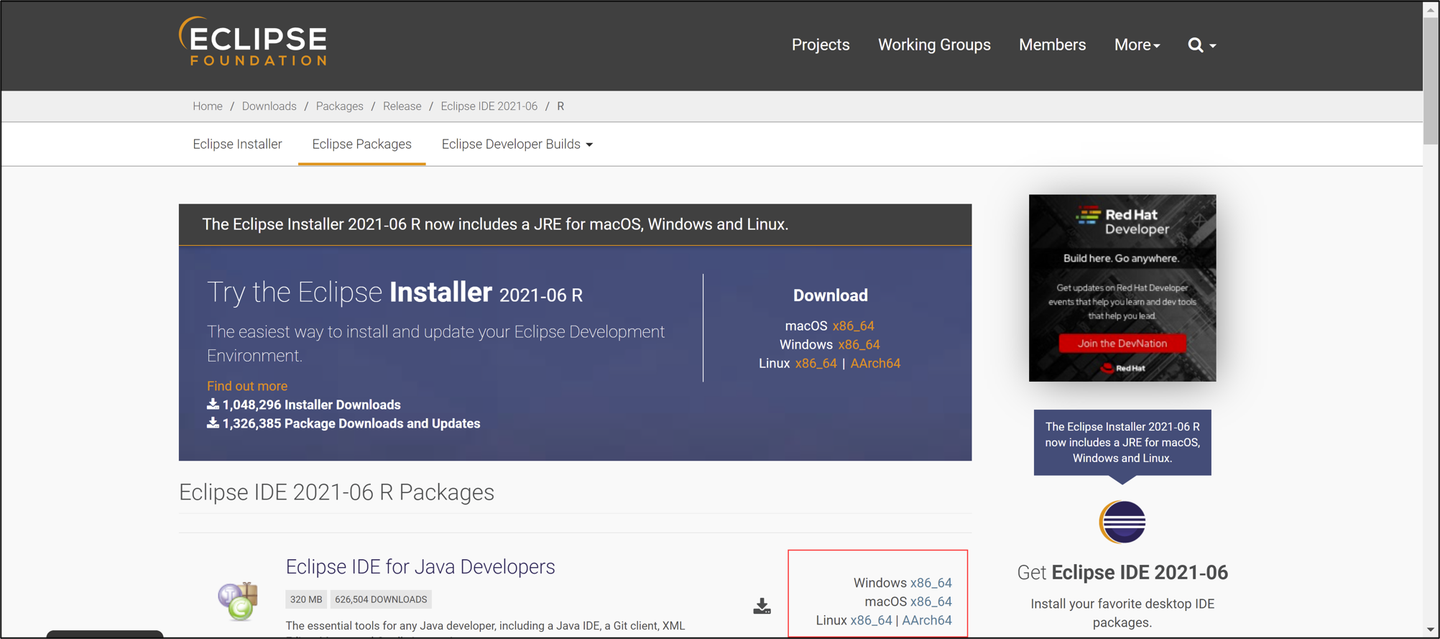
Task: Open the Projects menu item
Action: tap(820, 45)
